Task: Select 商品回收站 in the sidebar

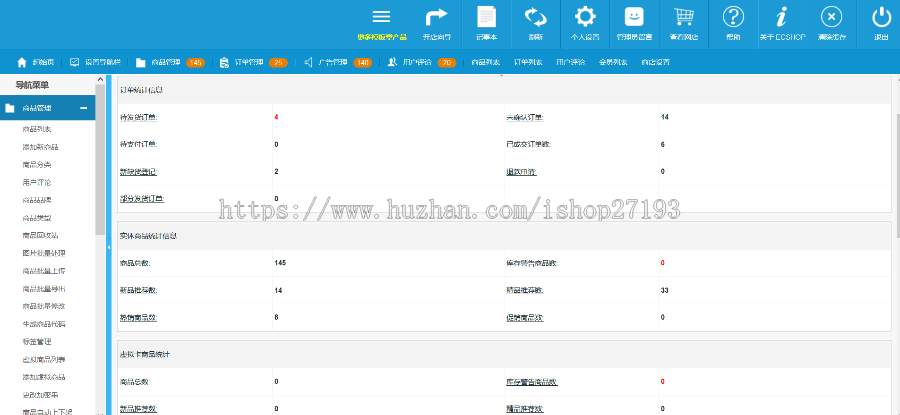Action: click(40, 236)
